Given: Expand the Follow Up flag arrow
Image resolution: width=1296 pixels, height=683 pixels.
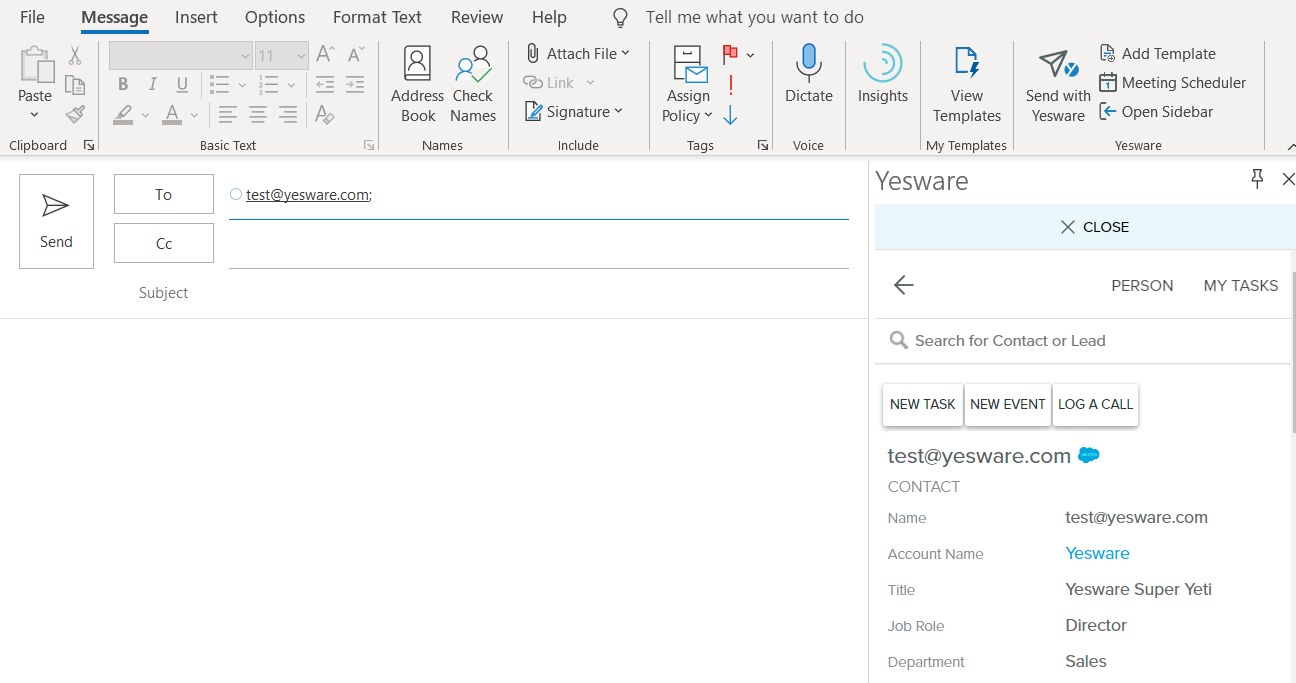Looking at the screenshot, I should coord(750,55).
